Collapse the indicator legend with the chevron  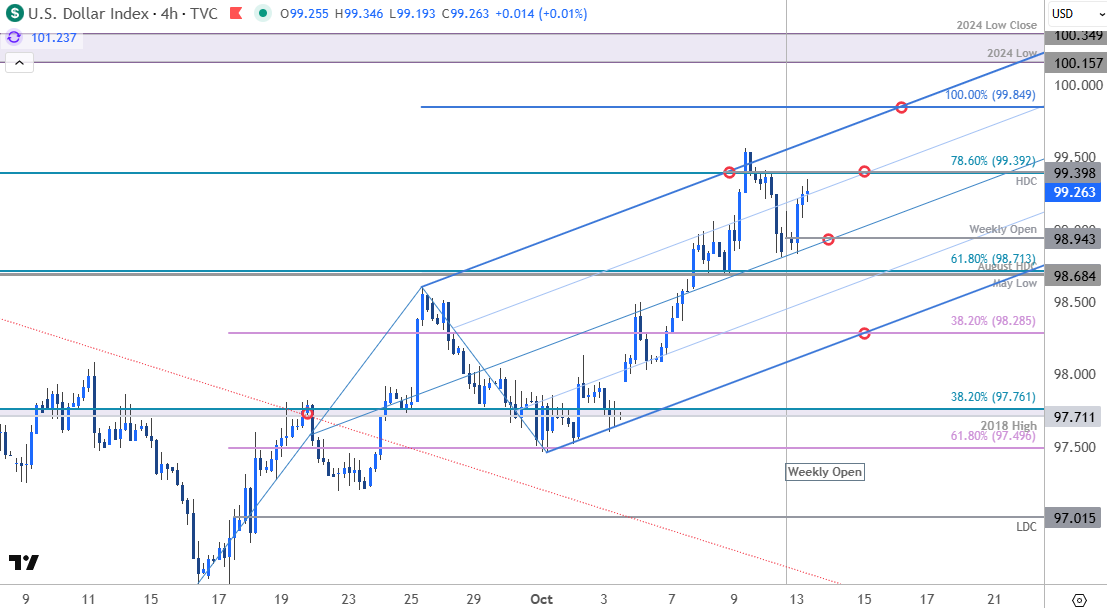(19, 63)
